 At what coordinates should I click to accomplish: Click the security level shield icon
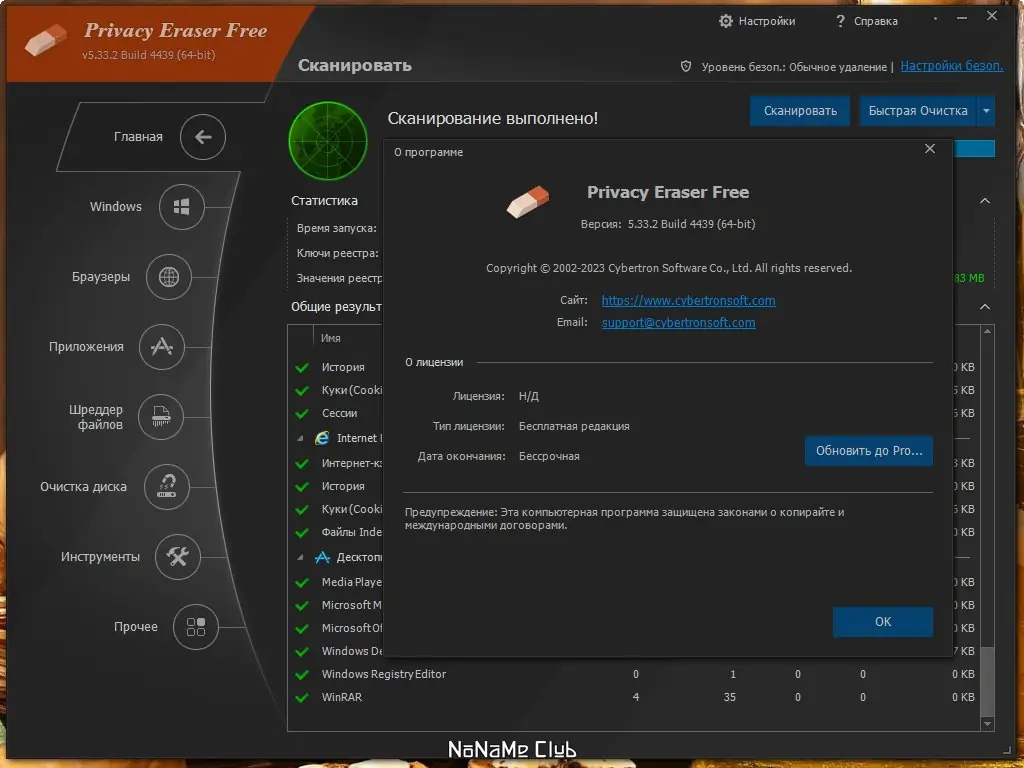pos(686,66)
